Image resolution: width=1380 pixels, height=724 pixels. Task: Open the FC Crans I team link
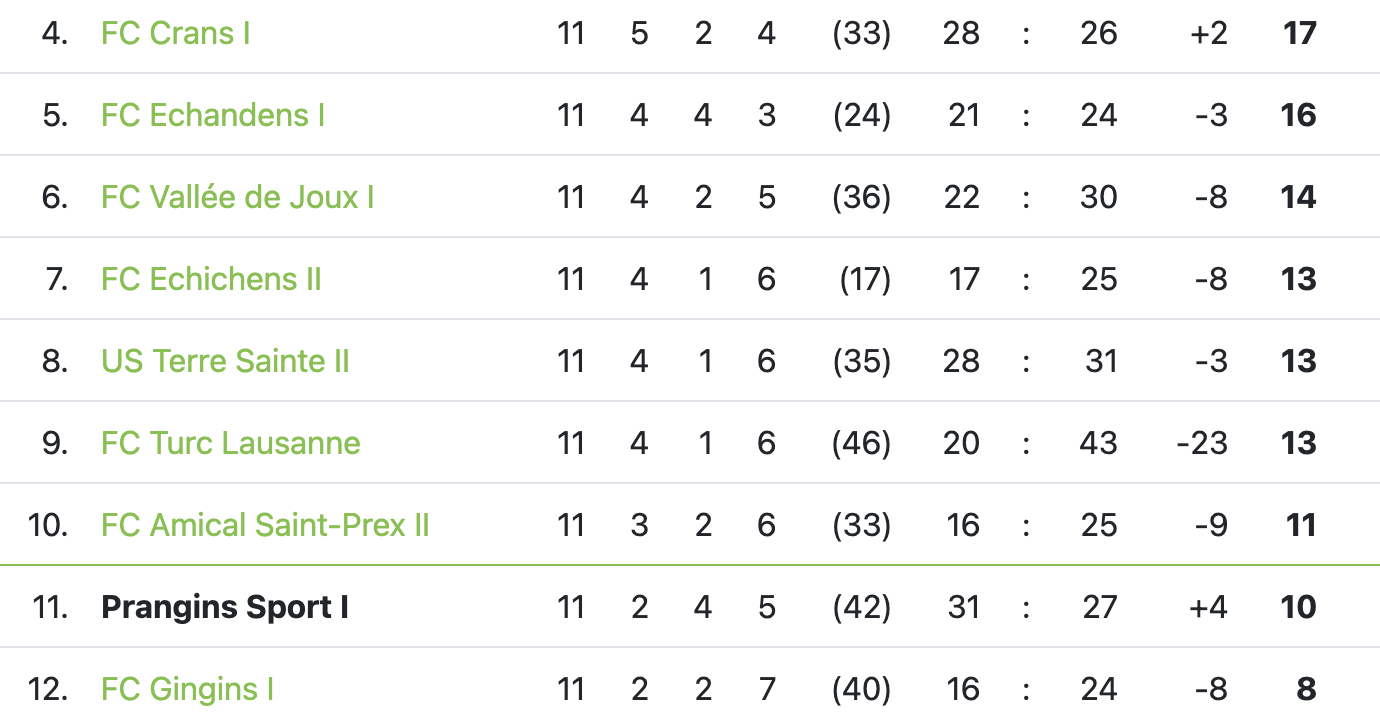pos(175,33)
